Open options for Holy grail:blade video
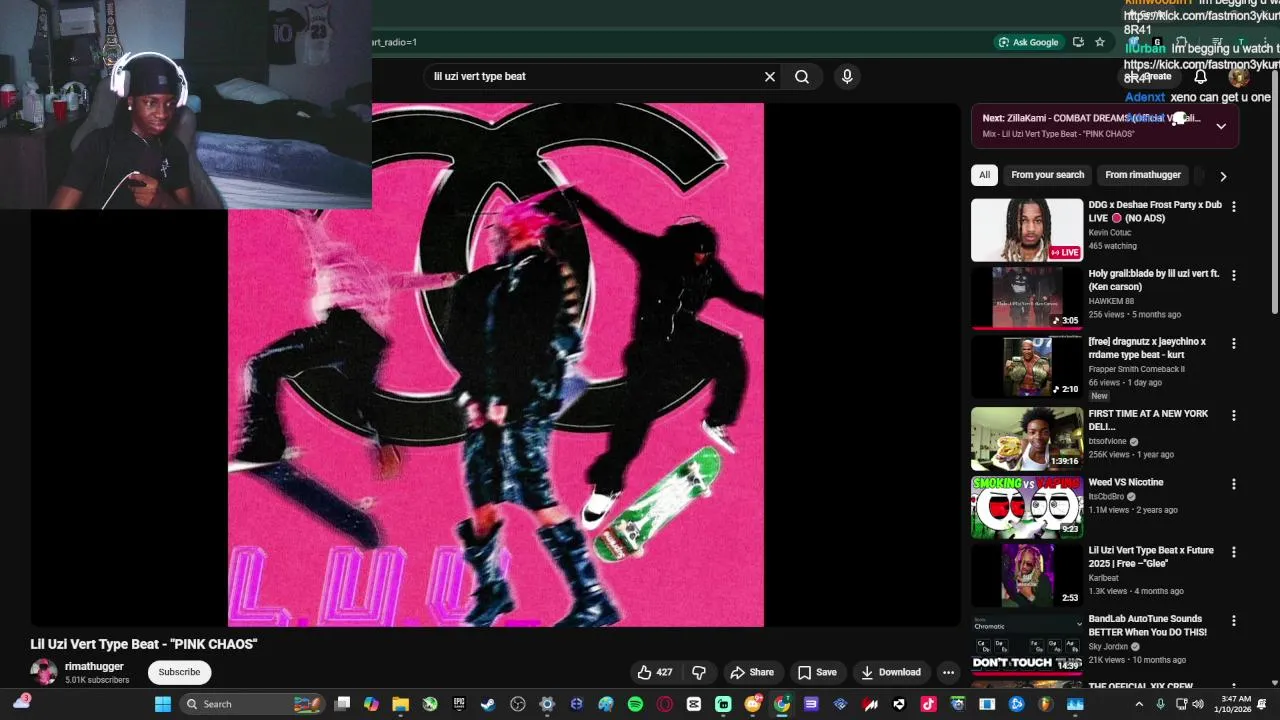Viewport: 1280px width, 720px height. pyautogui.click(x=1233, y=275)
